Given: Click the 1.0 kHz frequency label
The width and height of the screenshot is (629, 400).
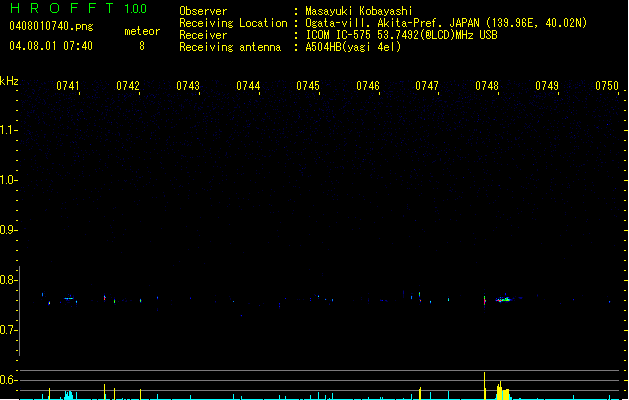Looking at the screenshot, I should (x=8, y=180).
